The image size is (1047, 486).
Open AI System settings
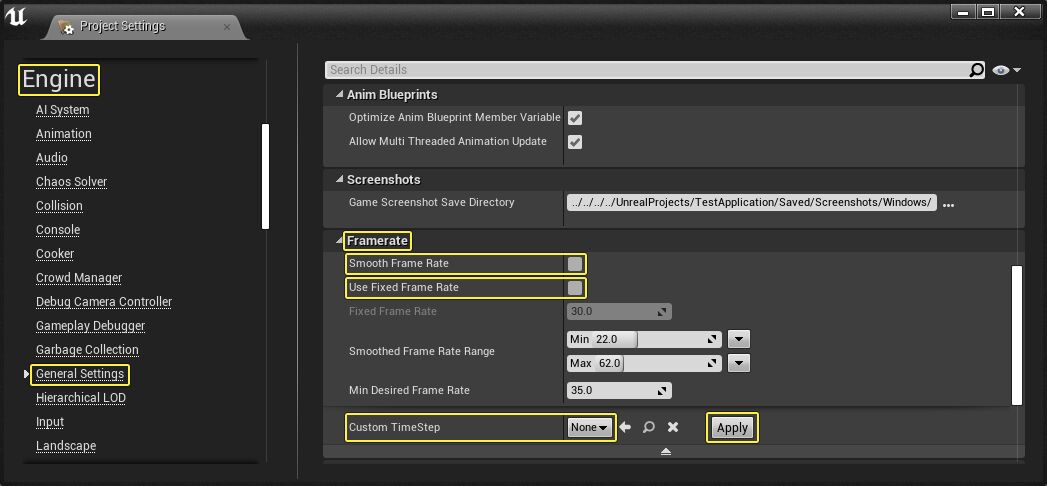62,109
